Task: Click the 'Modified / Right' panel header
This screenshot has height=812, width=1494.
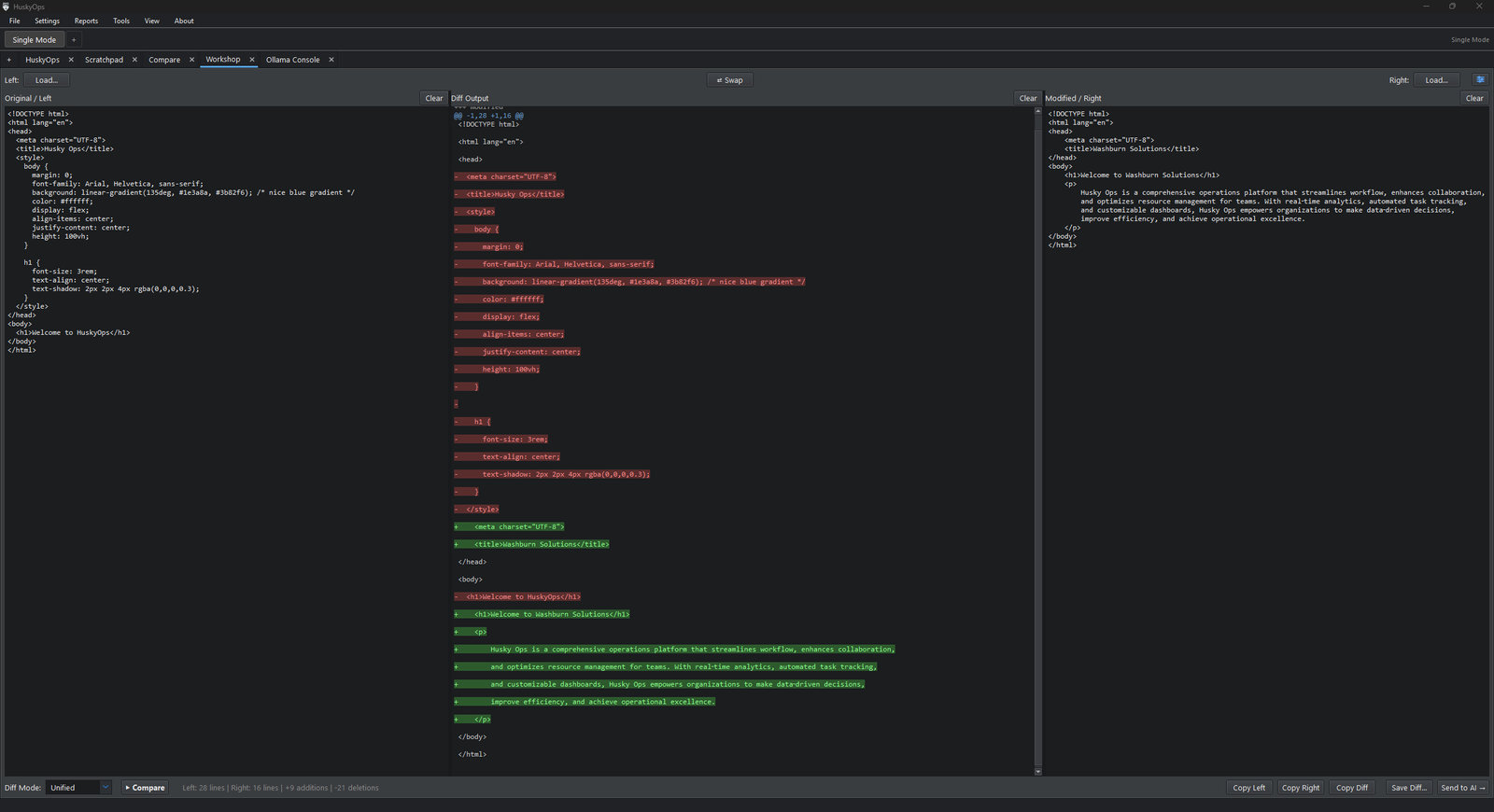Action: tap(1073, 98)
